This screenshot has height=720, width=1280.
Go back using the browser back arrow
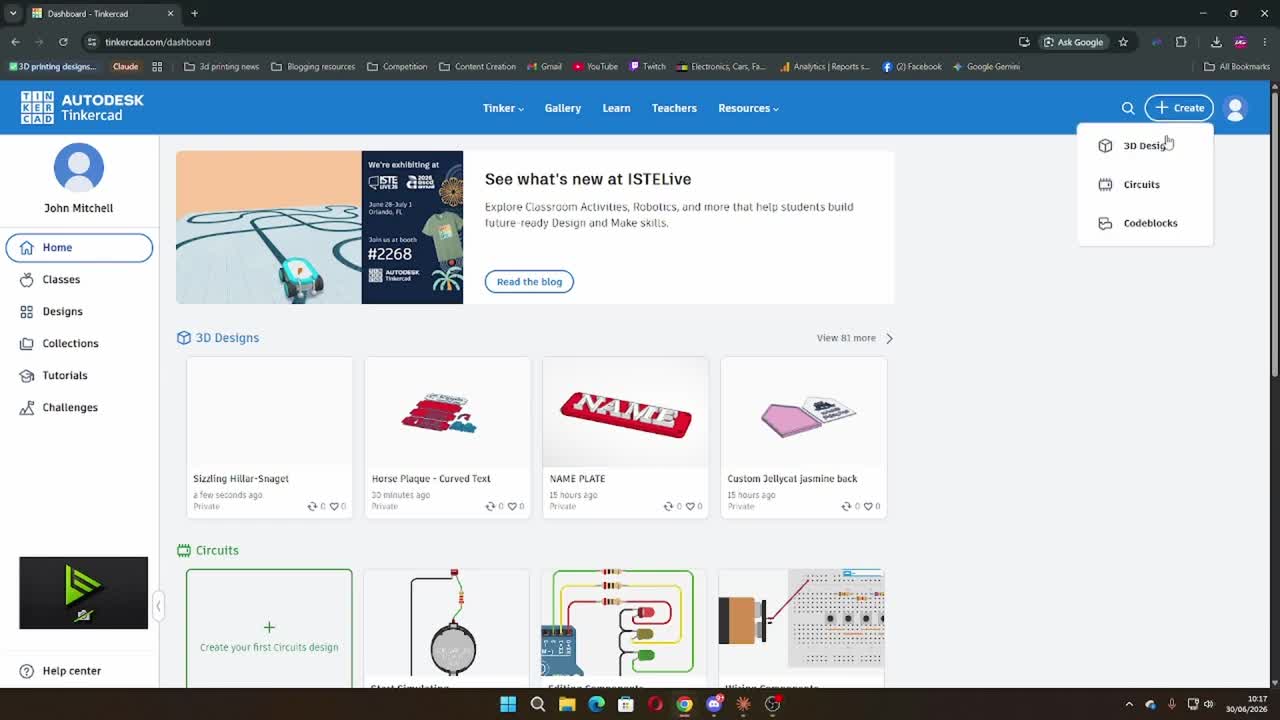(15, 42)
